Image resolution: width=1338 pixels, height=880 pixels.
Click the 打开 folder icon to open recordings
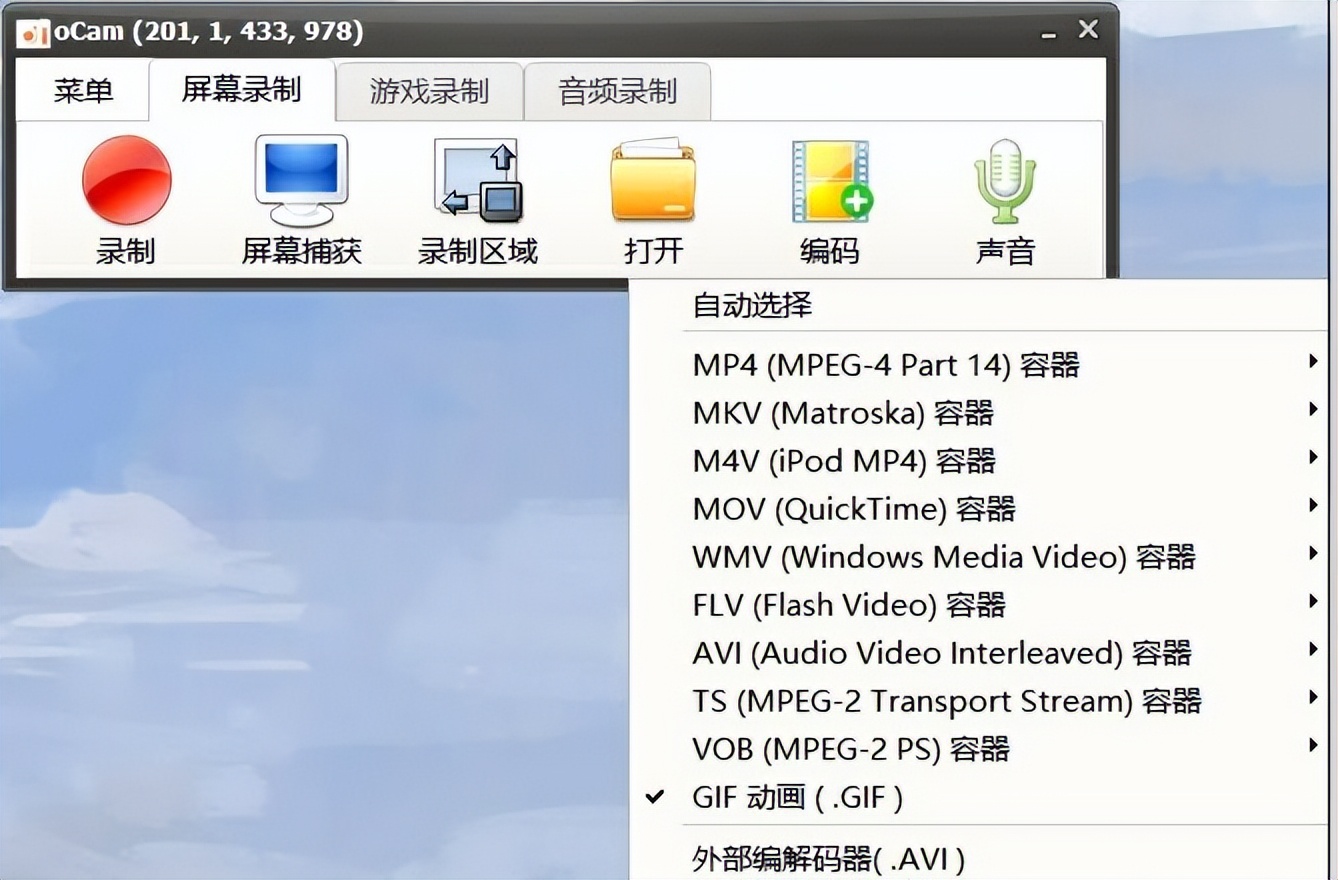pyautogui.click(x=652, y=181)
